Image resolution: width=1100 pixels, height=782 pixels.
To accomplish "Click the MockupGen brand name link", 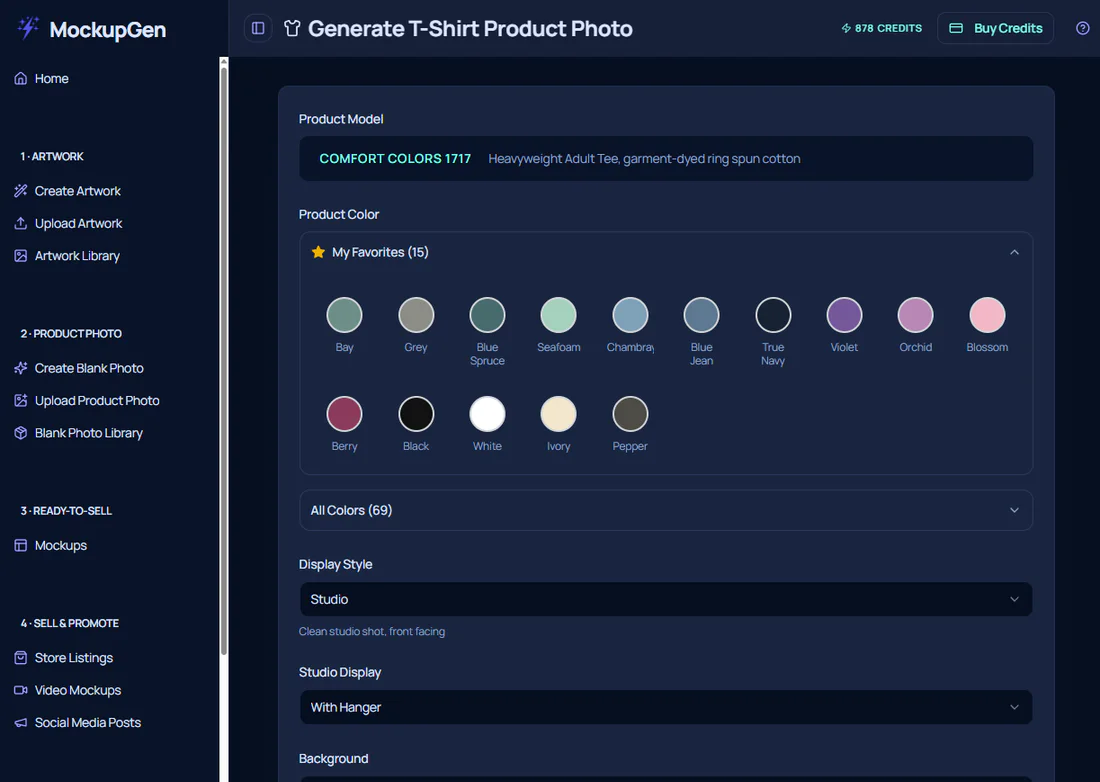I will (108, 29).
